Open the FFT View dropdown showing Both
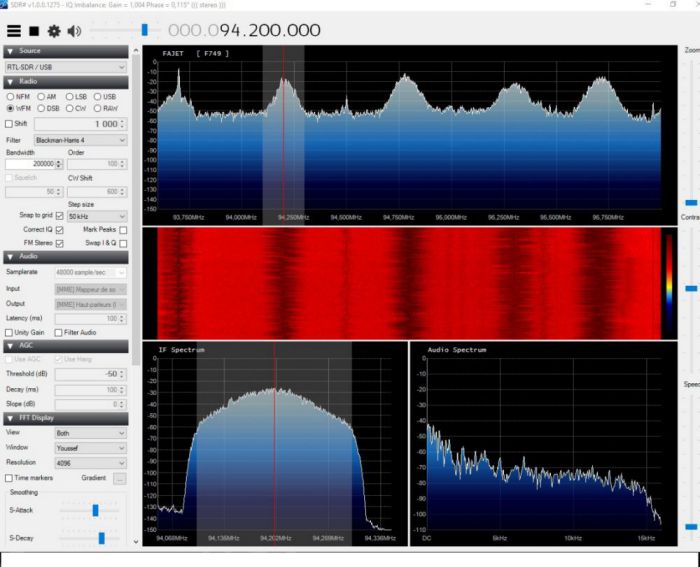 [91, 433]
